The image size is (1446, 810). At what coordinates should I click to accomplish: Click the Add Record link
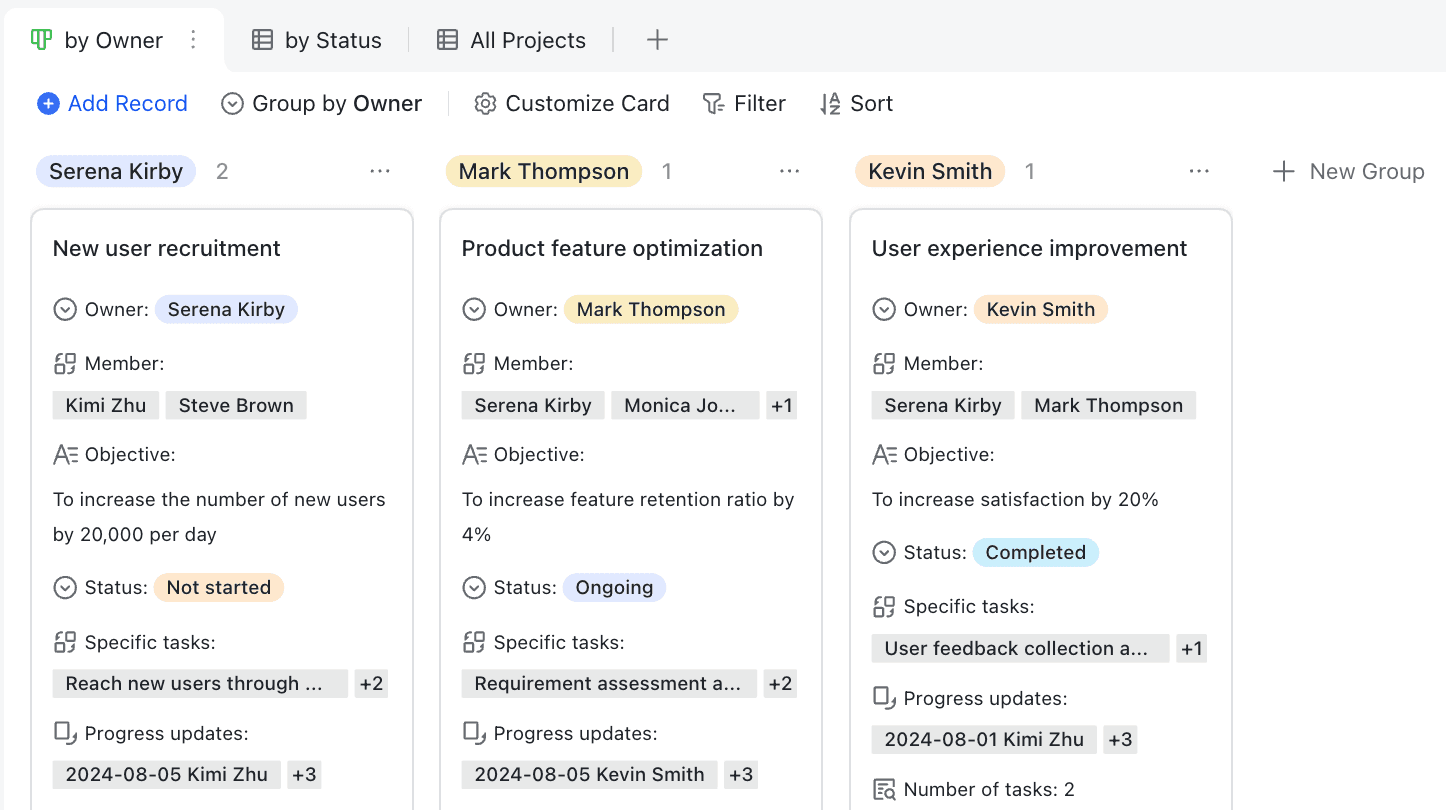coord(127,104)
